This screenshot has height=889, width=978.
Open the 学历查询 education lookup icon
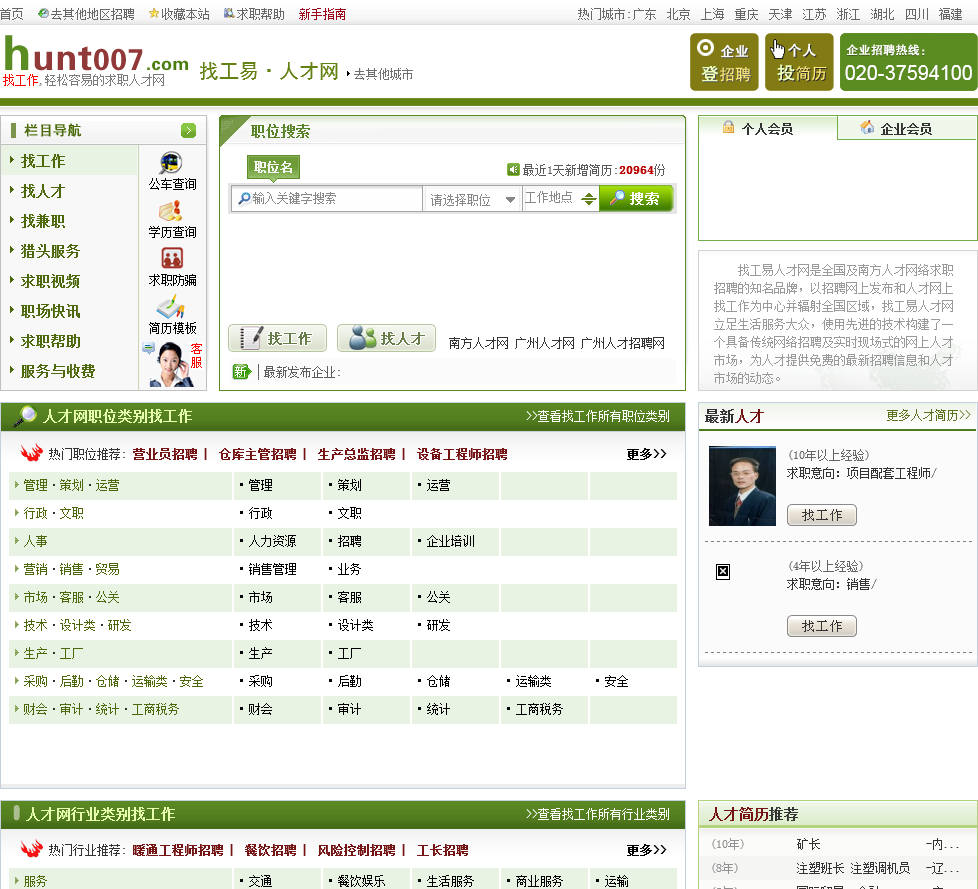[x=170, y=211]
